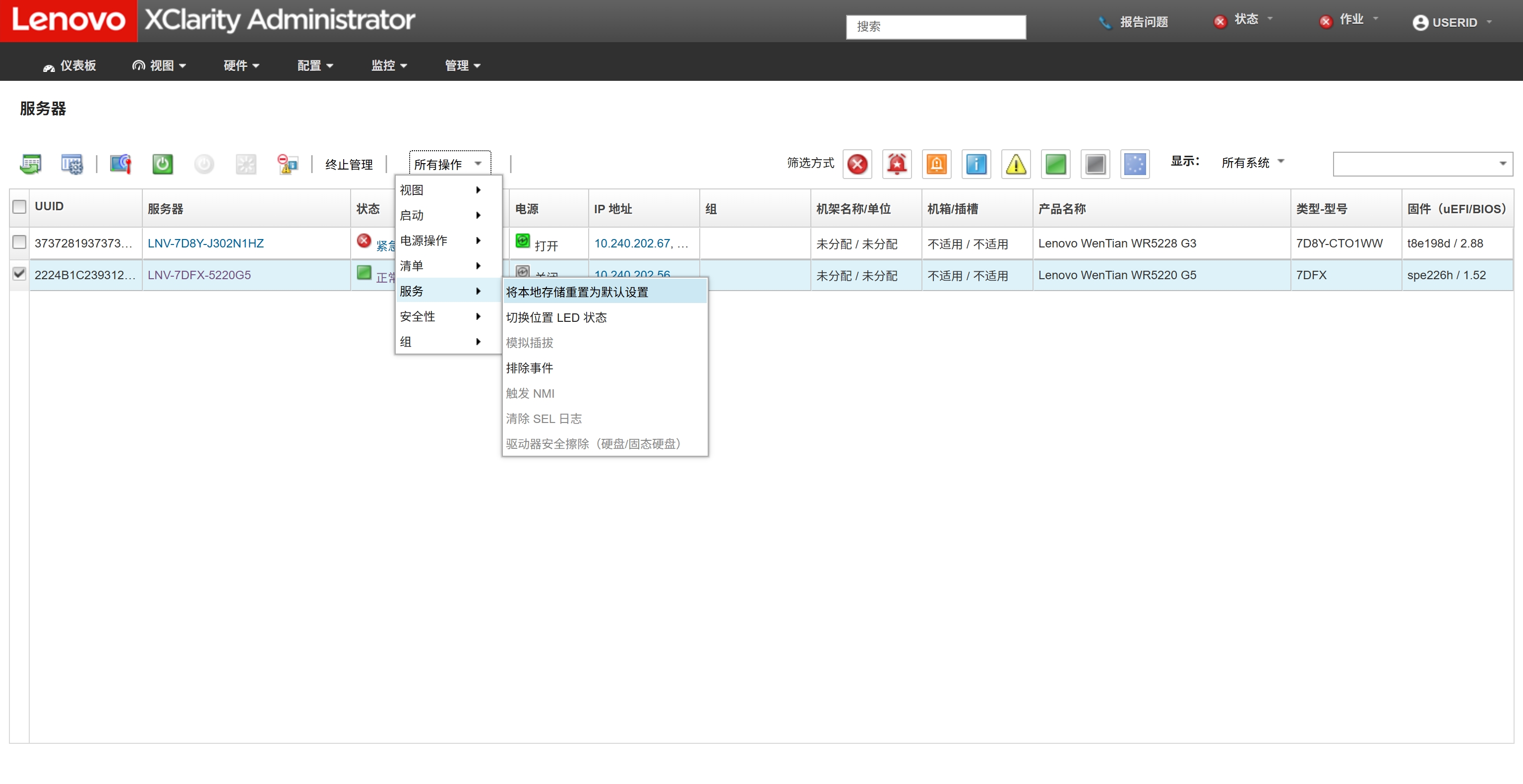Filter by green normal status swatch
The width and height of the screenshot is (1523, 784).
[1055, 164]
